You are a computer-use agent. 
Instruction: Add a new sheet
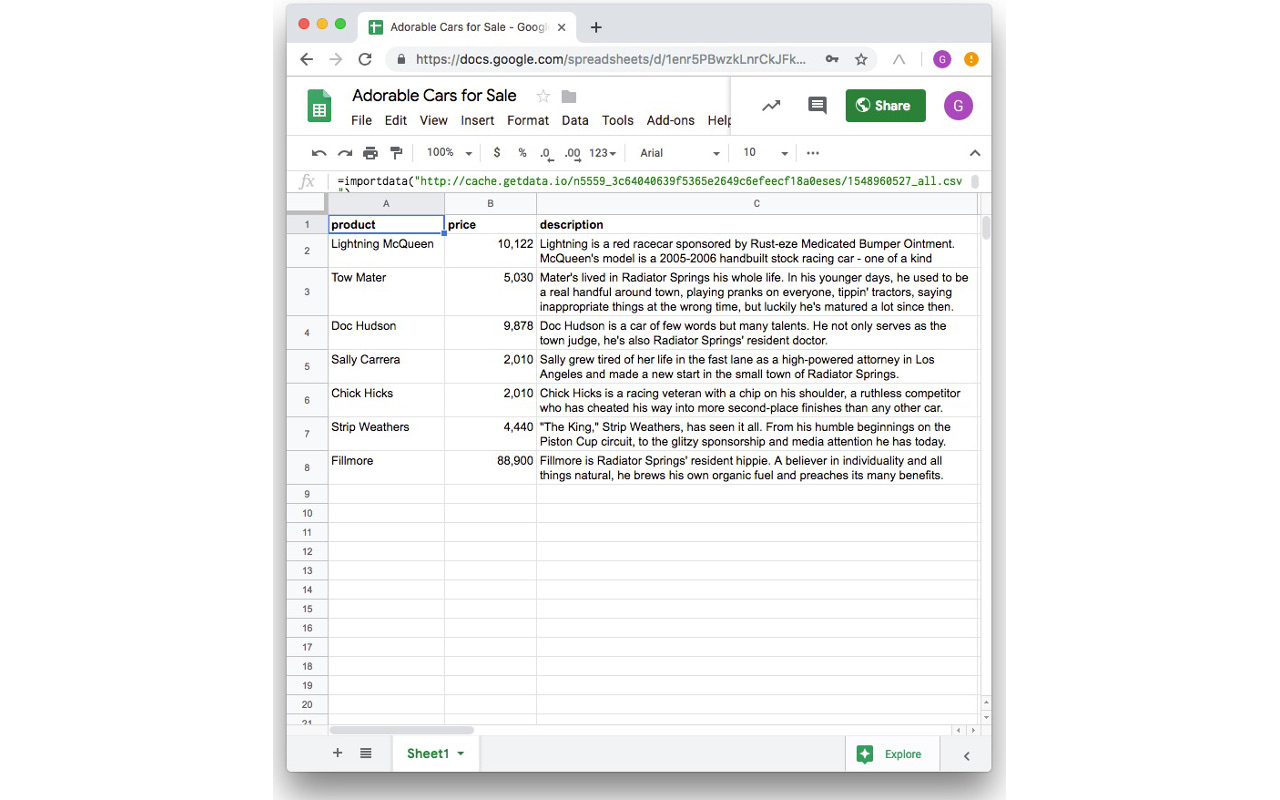point(337,753)
